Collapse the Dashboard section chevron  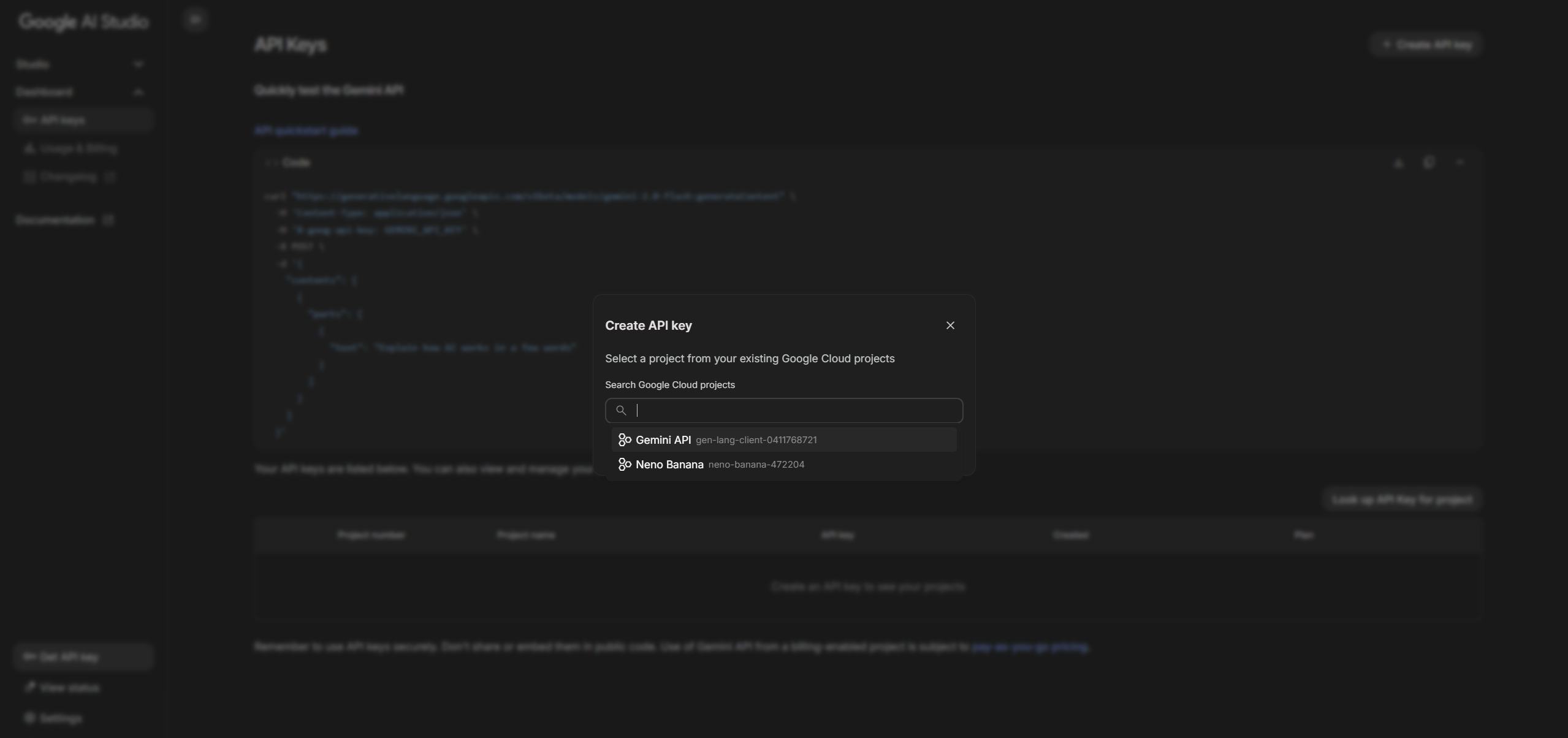click(138, 92)
